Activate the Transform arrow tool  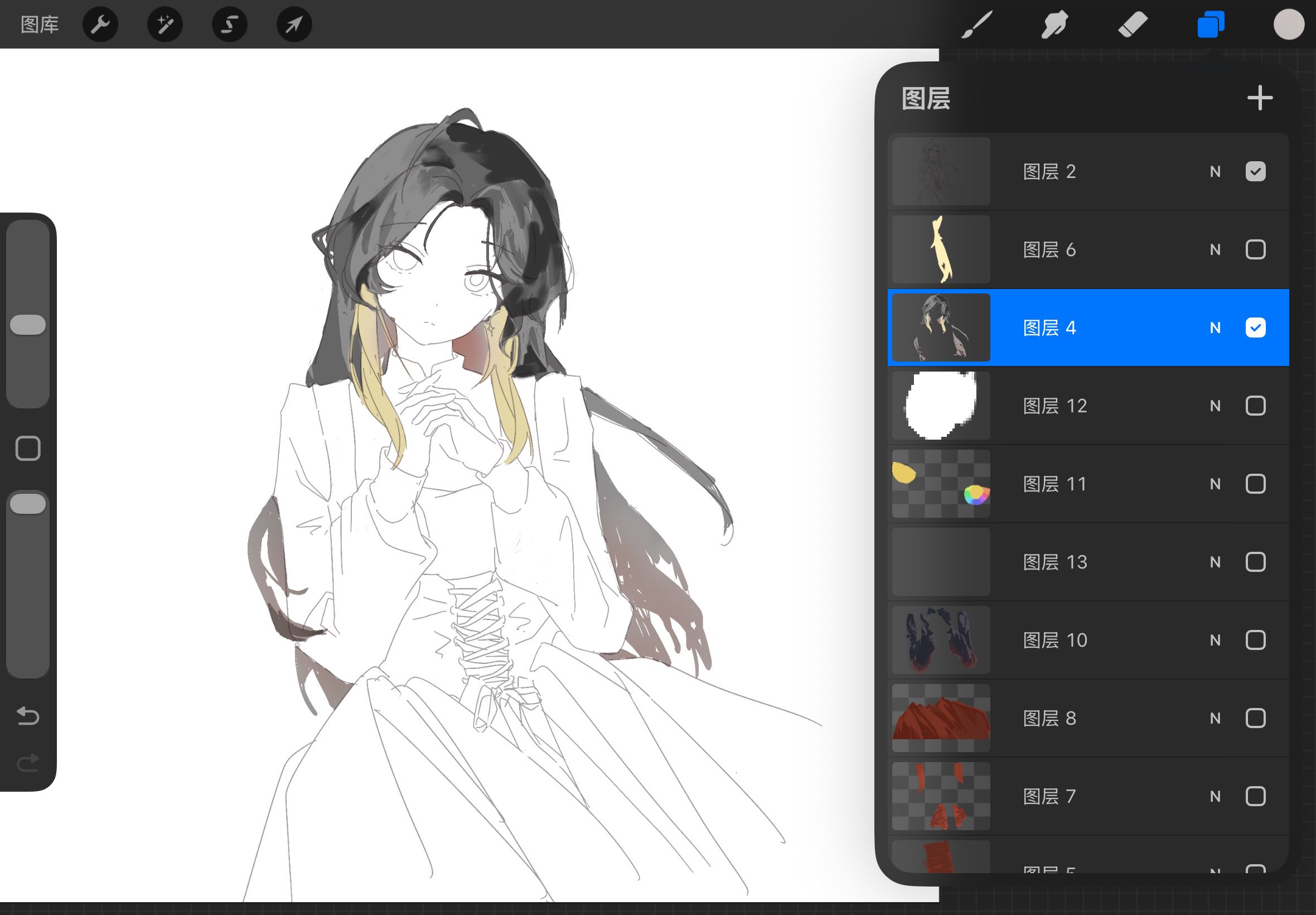pyautogui.click(x=294, y=25)
